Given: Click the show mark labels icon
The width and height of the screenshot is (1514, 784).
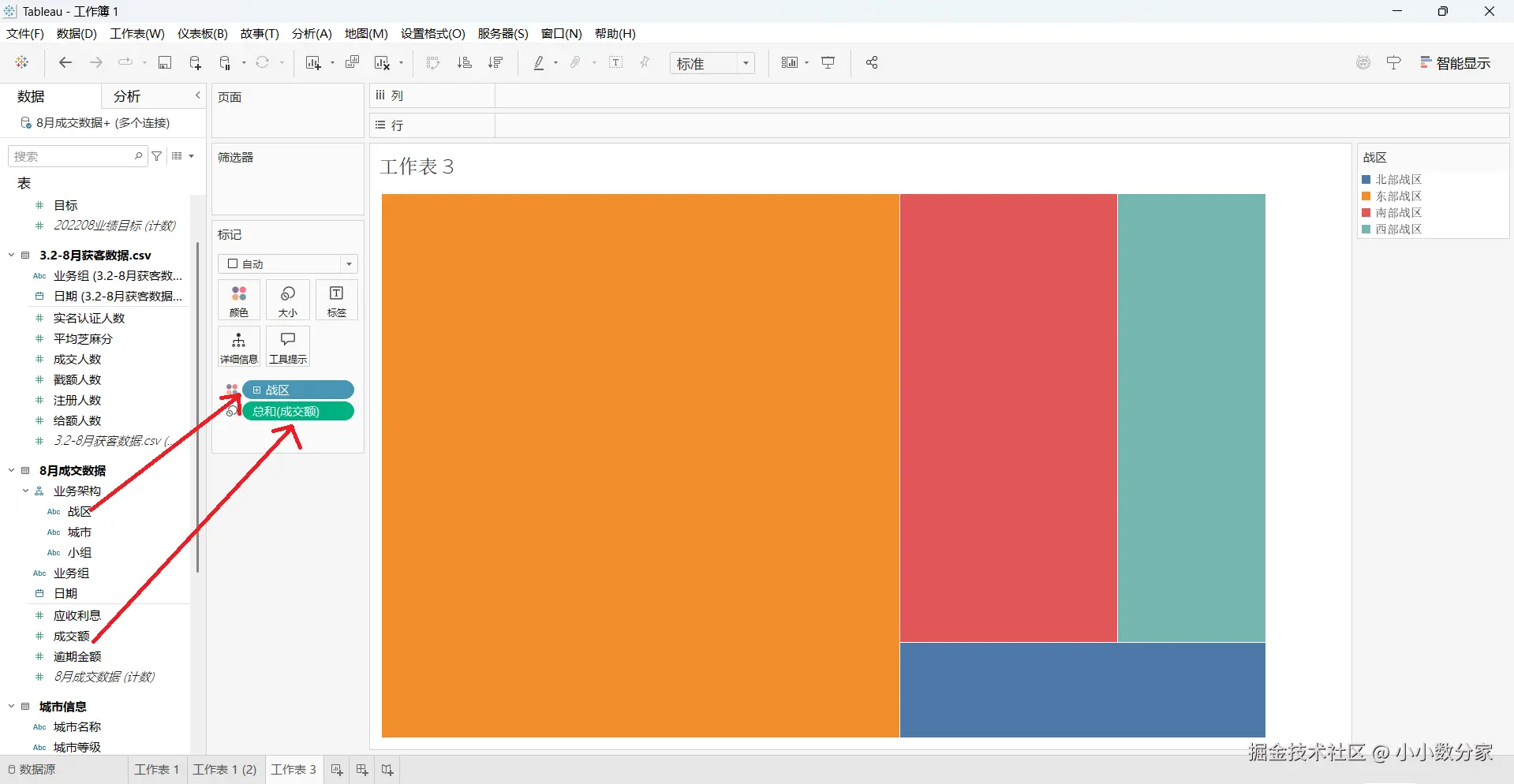Looking at the screenshot, I should pos(616,62).
